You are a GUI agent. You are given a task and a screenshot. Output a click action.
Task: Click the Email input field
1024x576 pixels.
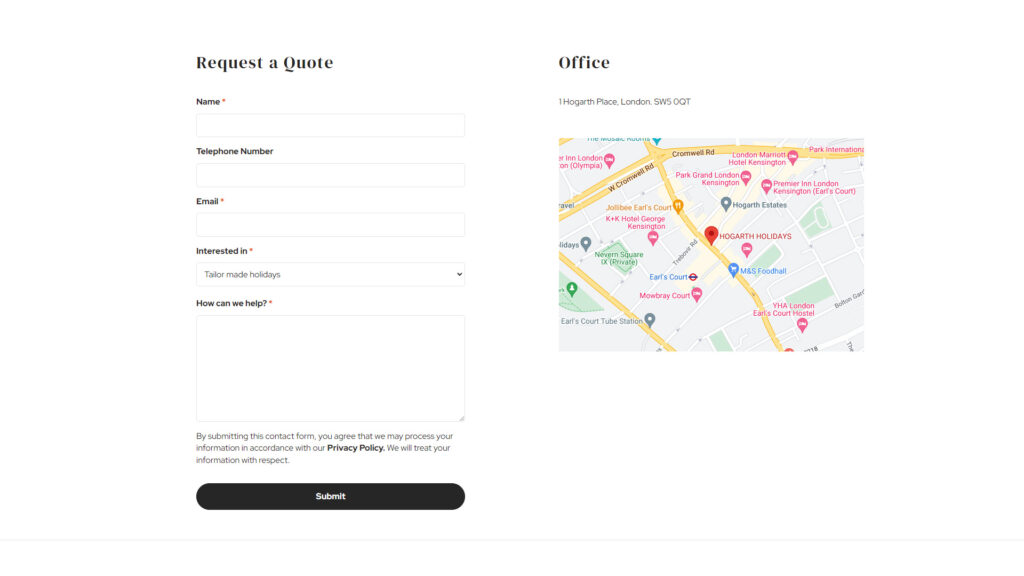[330, 225]
